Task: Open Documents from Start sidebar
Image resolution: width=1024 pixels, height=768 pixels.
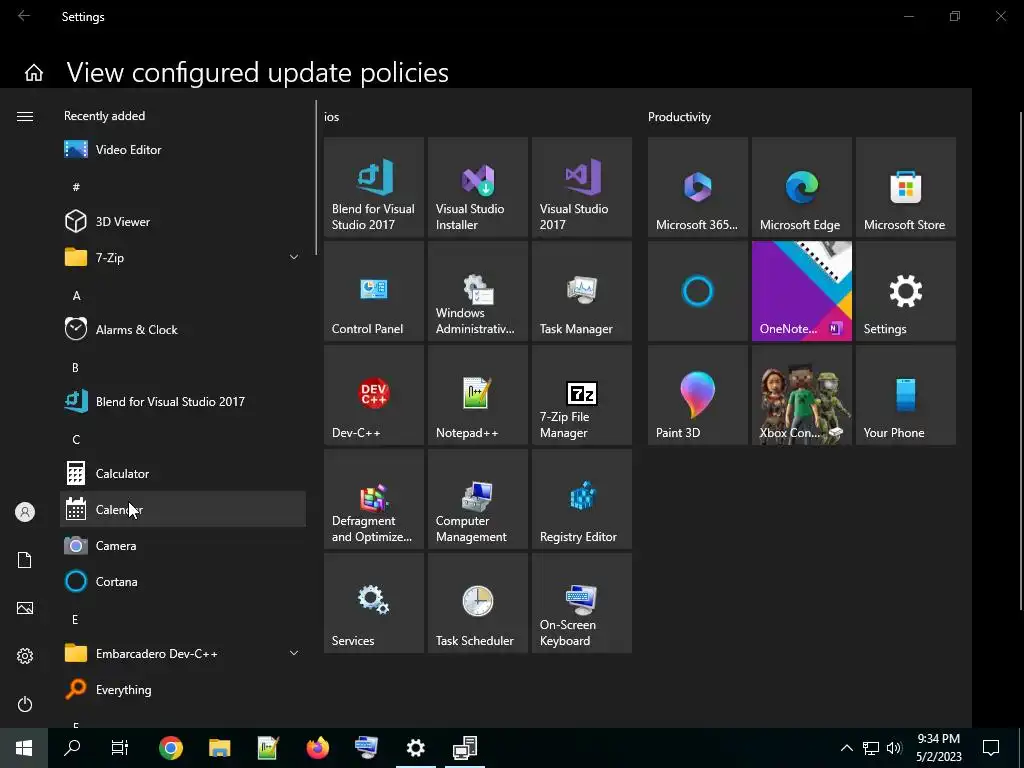Action: 25,560
